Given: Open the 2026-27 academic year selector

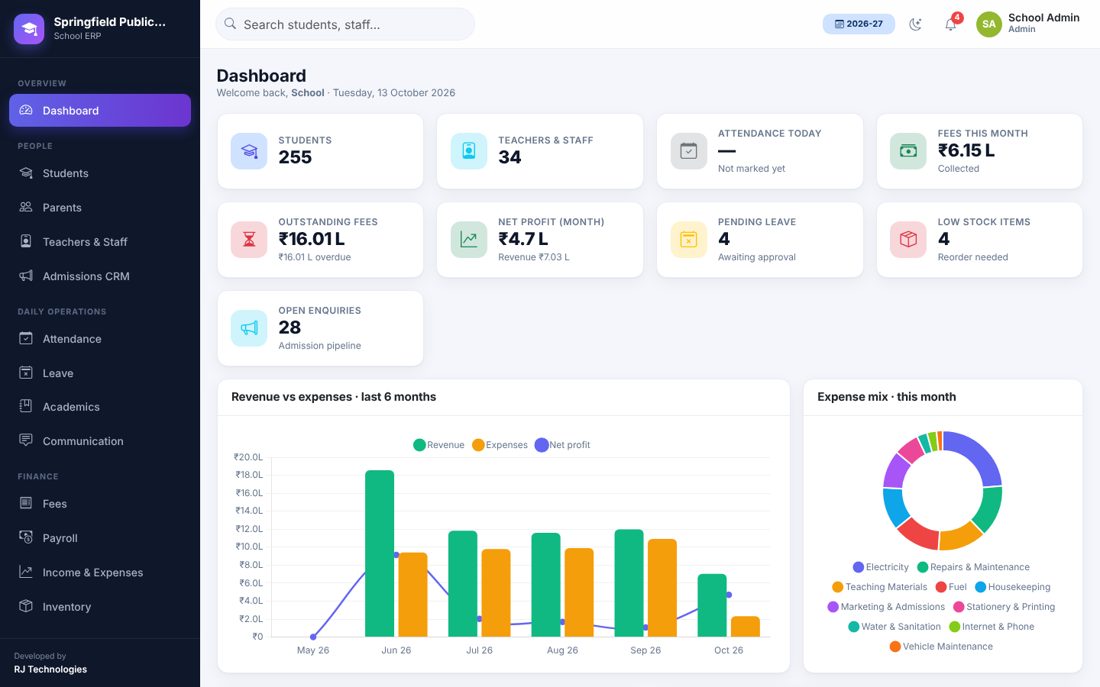Looking at the screenshot, I should click(x=859, y=24).
